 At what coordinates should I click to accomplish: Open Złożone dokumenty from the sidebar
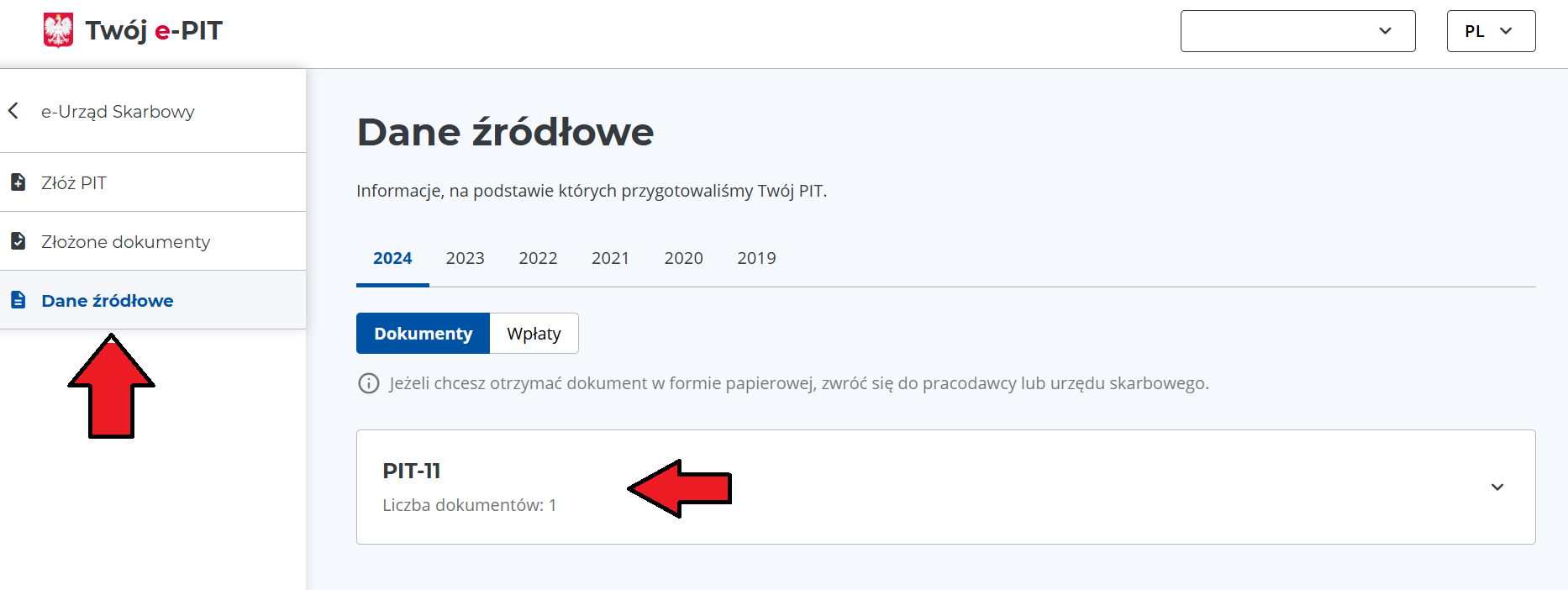point(125,241)
